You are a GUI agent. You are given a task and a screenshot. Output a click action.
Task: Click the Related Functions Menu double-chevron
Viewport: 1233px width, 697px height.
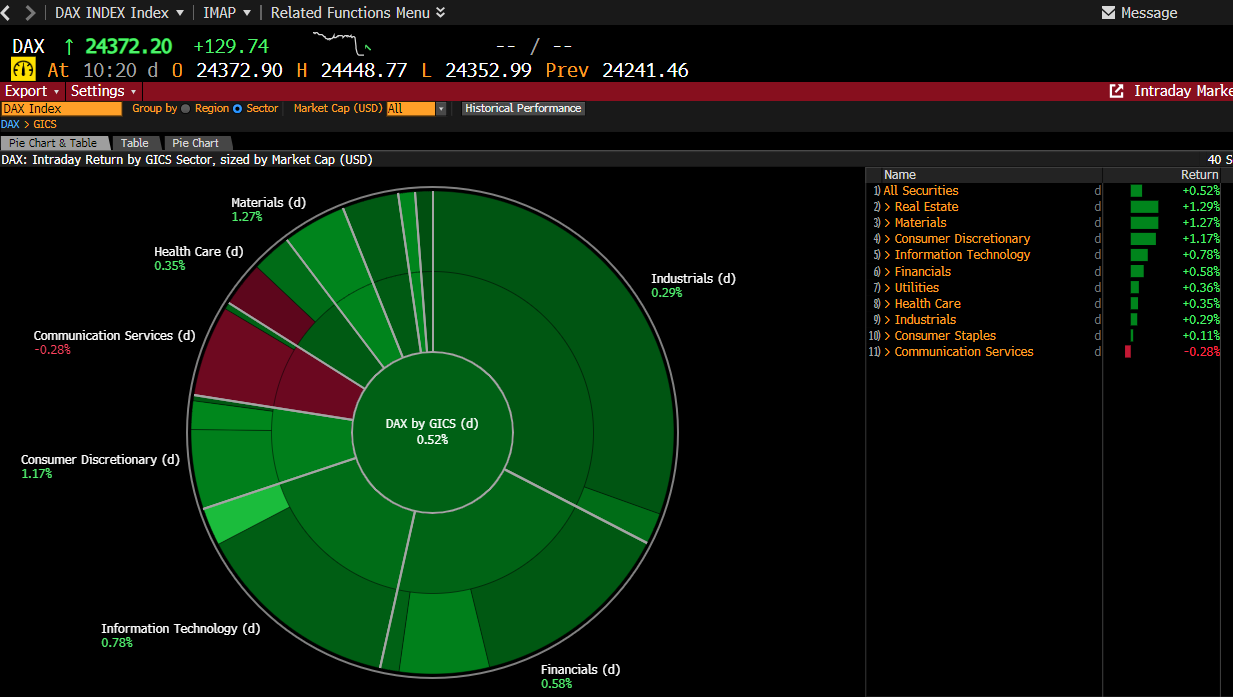click(441, 13)
